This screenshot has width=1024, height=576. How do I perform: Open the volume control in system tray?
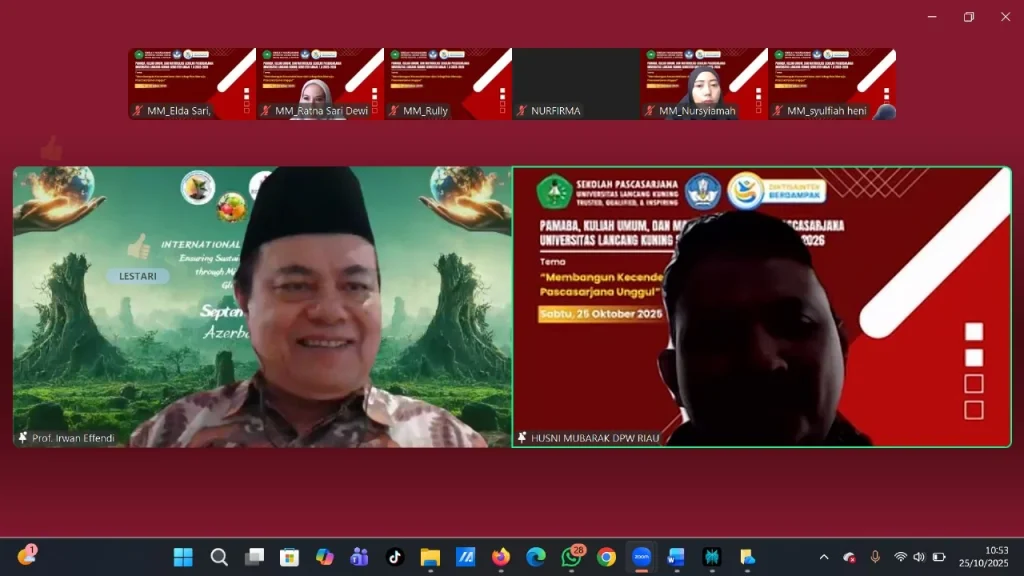click(919, 557)
